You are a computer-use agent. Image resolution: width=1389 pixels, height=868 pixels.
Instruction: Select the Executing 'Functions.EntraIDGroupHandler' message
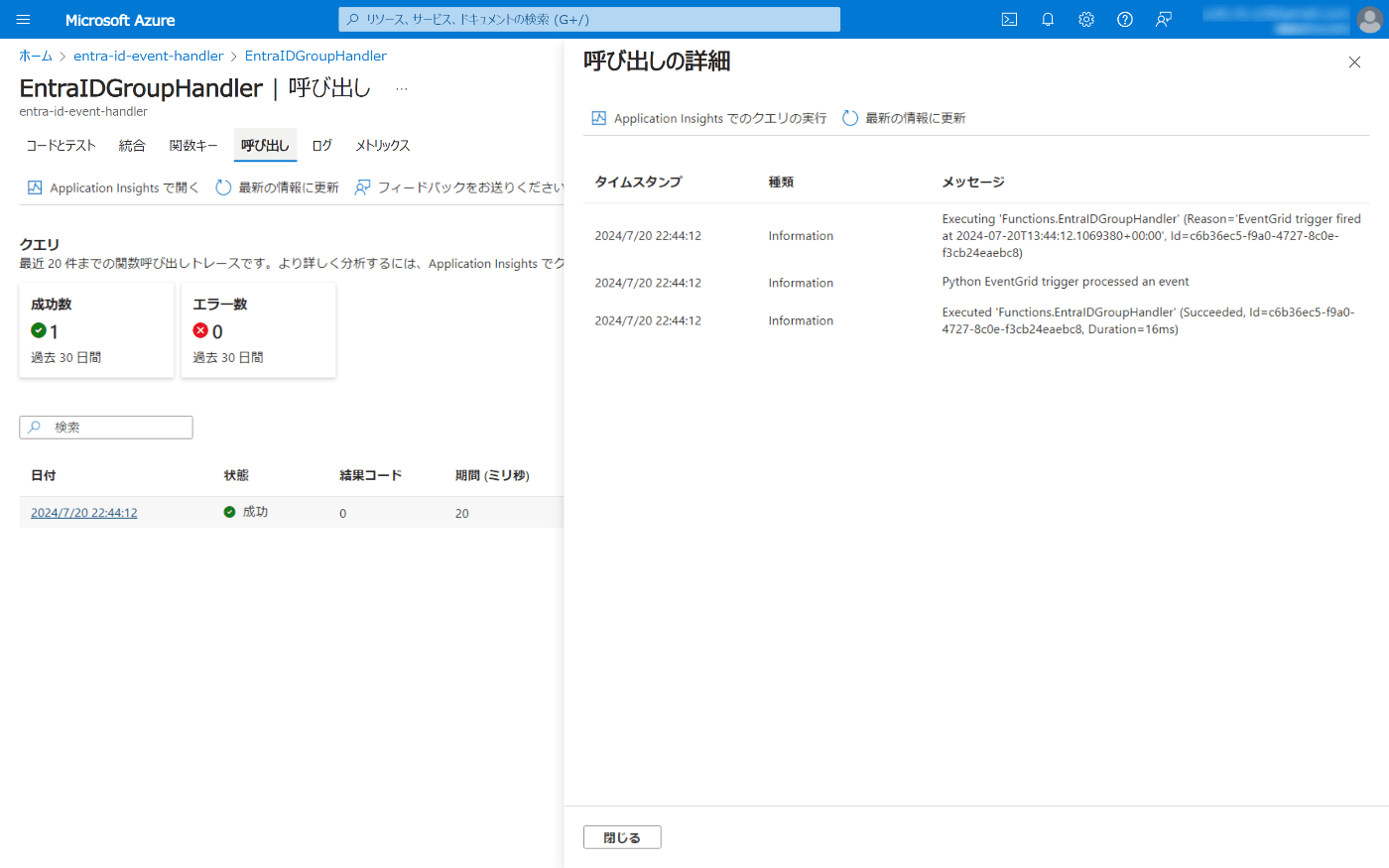tap(1152, 236)
